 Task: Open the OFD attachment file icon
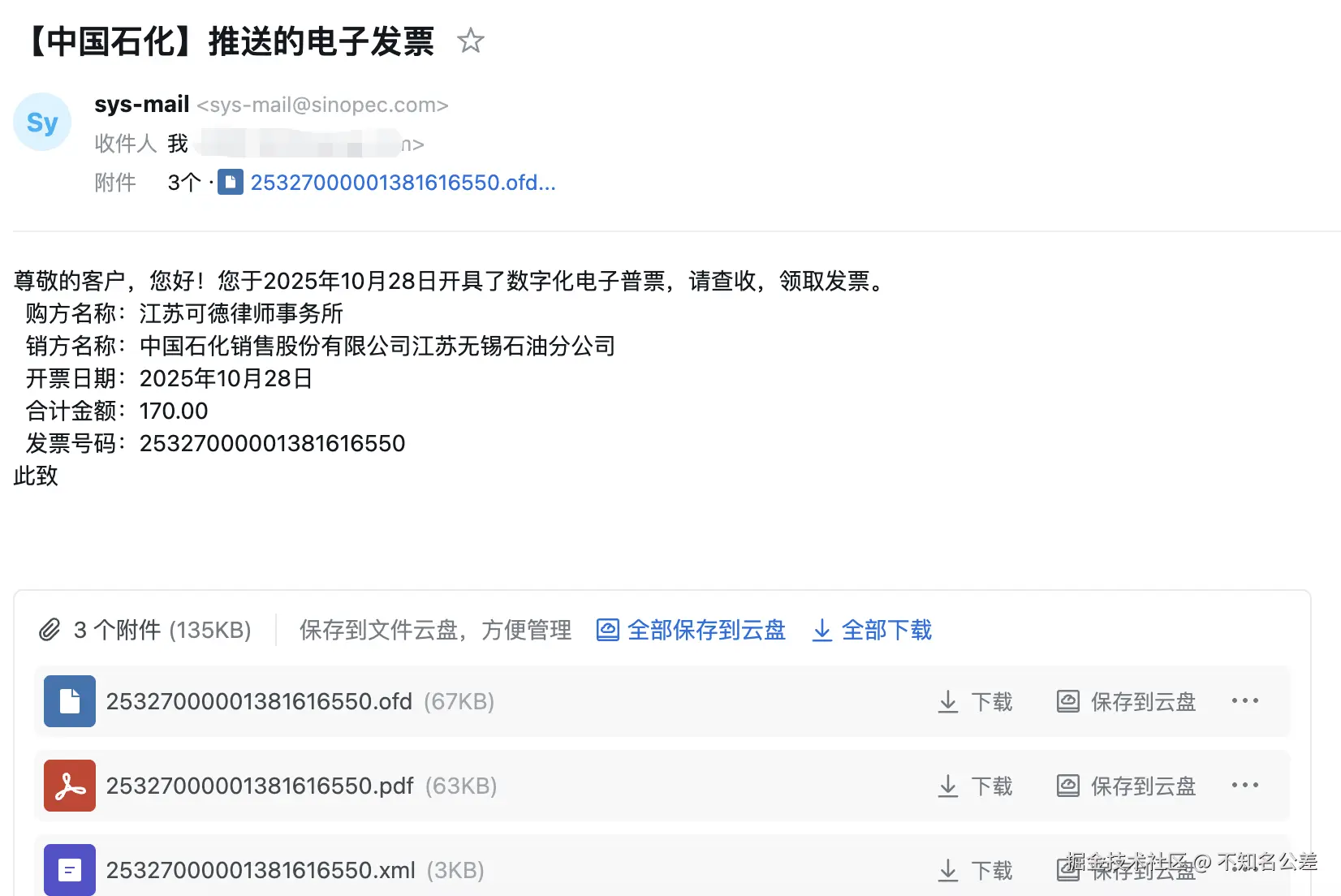pos(69,700)
